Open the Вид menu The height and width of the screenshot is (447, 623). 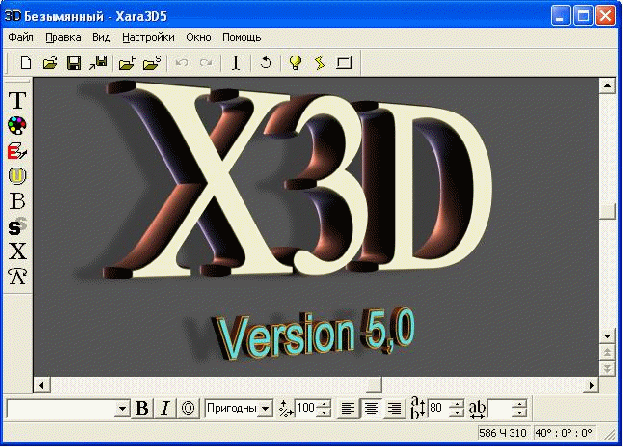(x=101, y=37)
